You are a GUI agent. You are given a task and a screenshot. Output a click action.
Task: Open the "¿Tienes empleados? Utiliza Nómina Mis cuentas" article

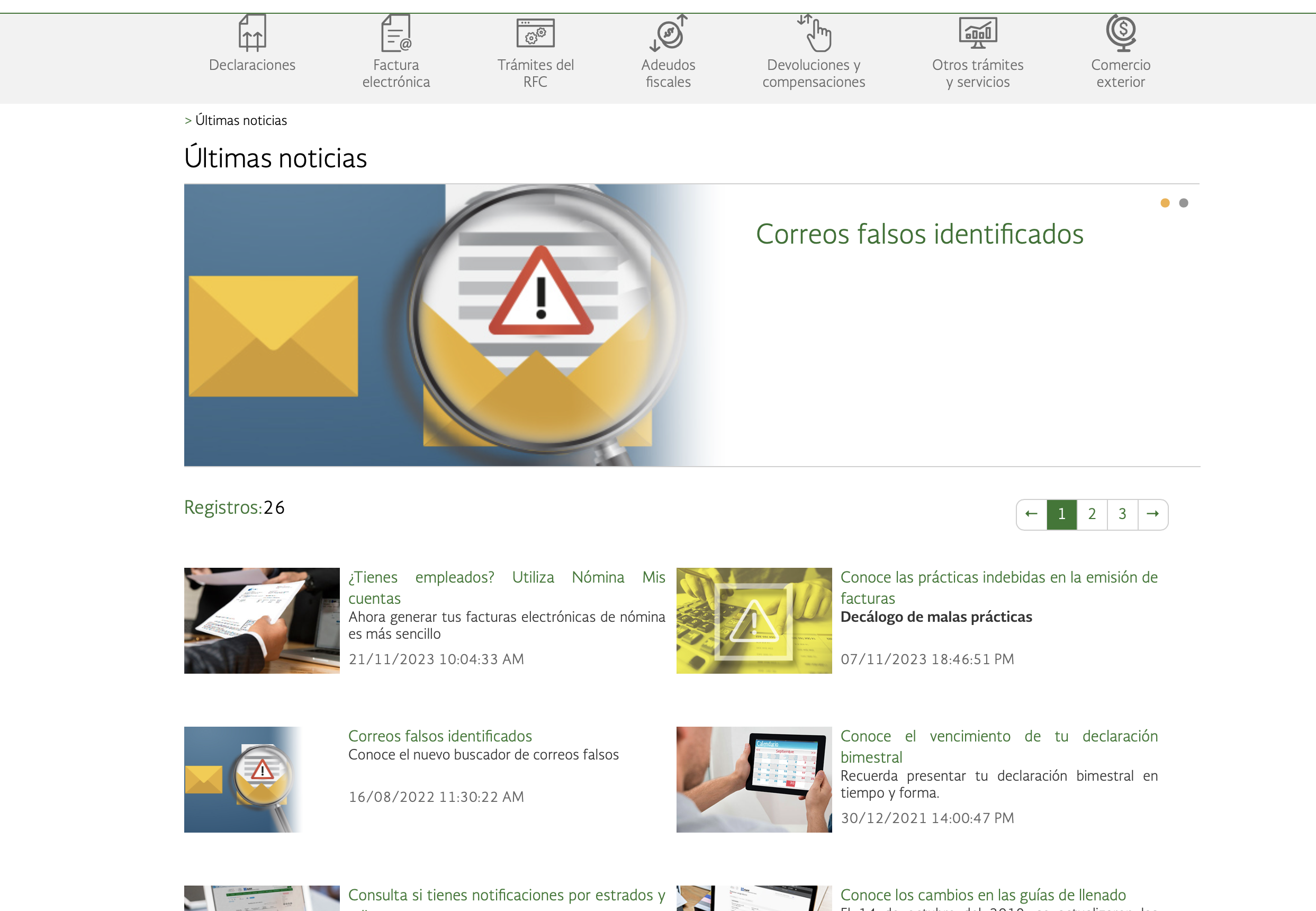coord(506,587)
